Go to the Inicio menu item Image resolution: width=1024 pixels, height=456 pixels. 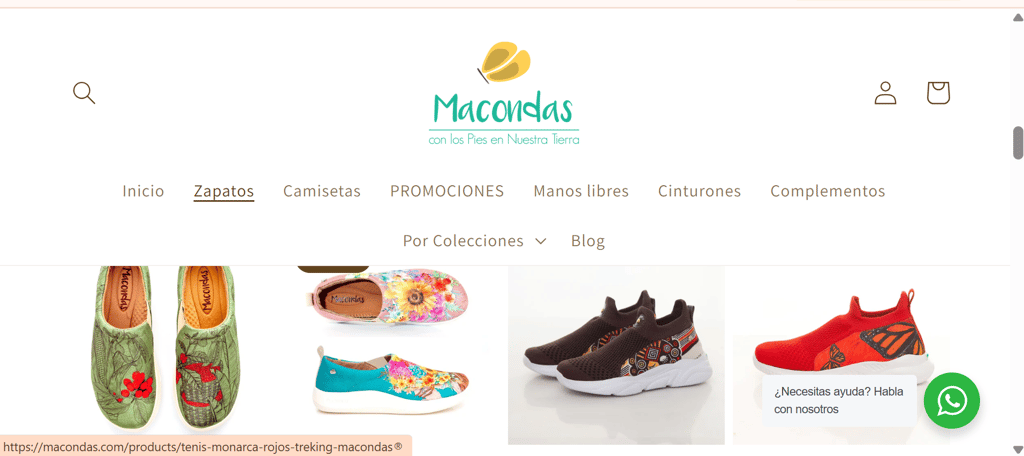pyautogui.click(x=143, y=191)
